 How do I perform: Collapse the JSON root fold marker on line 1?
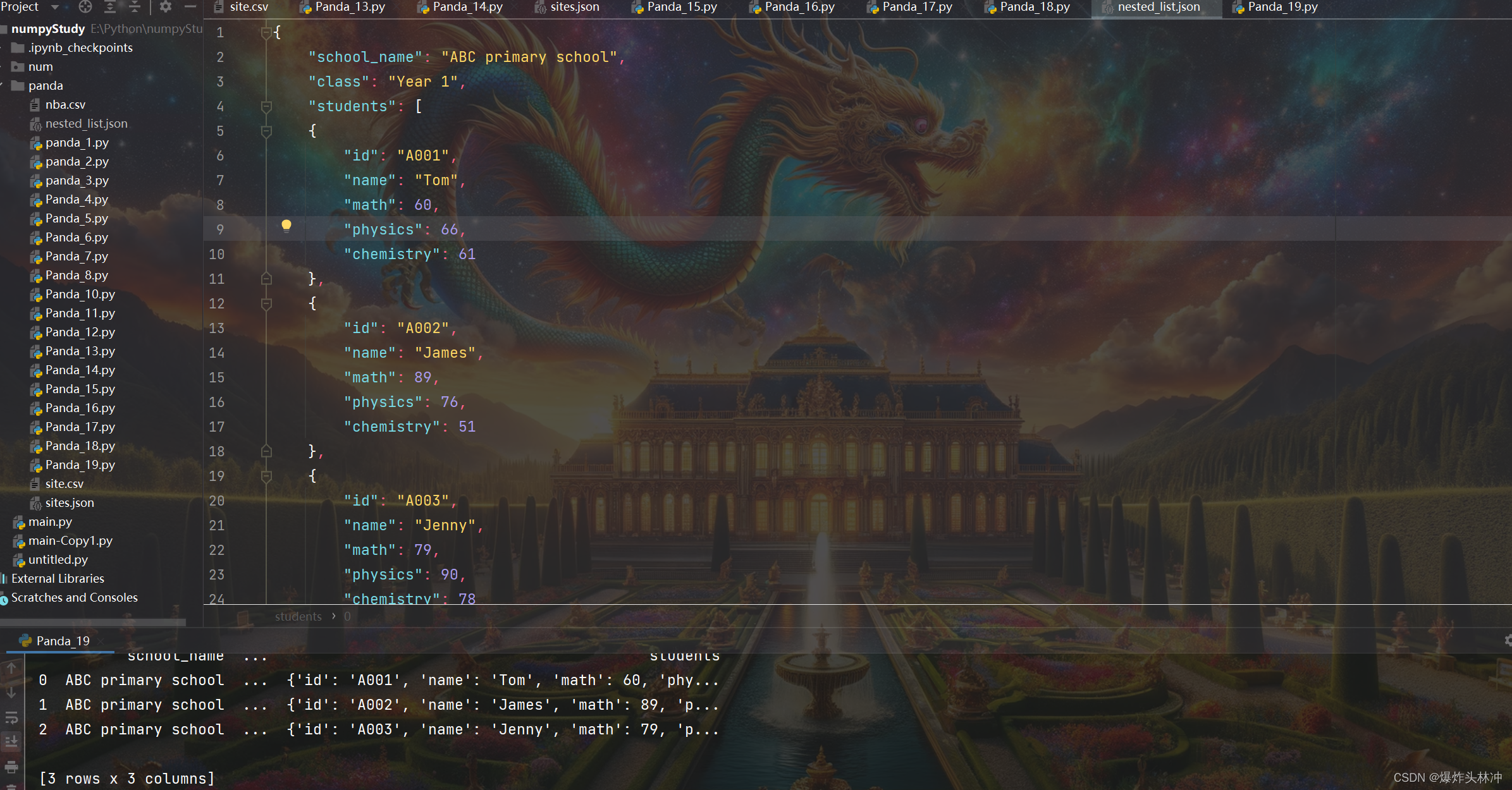pyautogui.click(x=266, y=32)
